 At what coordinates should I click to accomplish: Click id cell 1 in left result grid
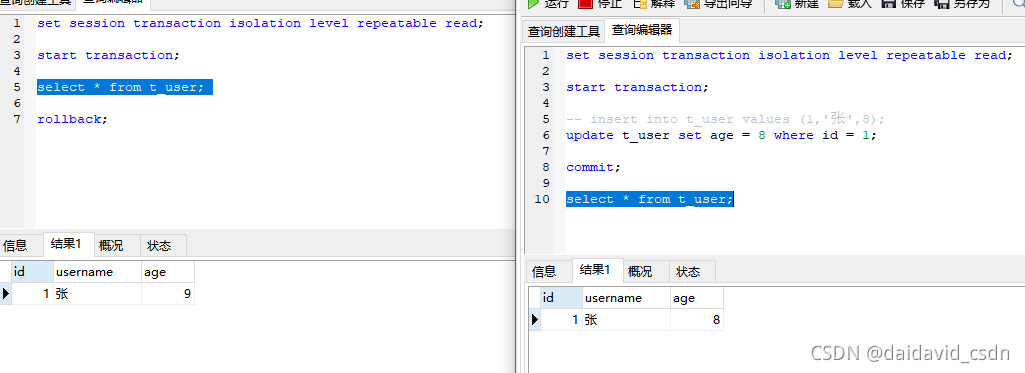pyautogui.click(x=32, y=294)
